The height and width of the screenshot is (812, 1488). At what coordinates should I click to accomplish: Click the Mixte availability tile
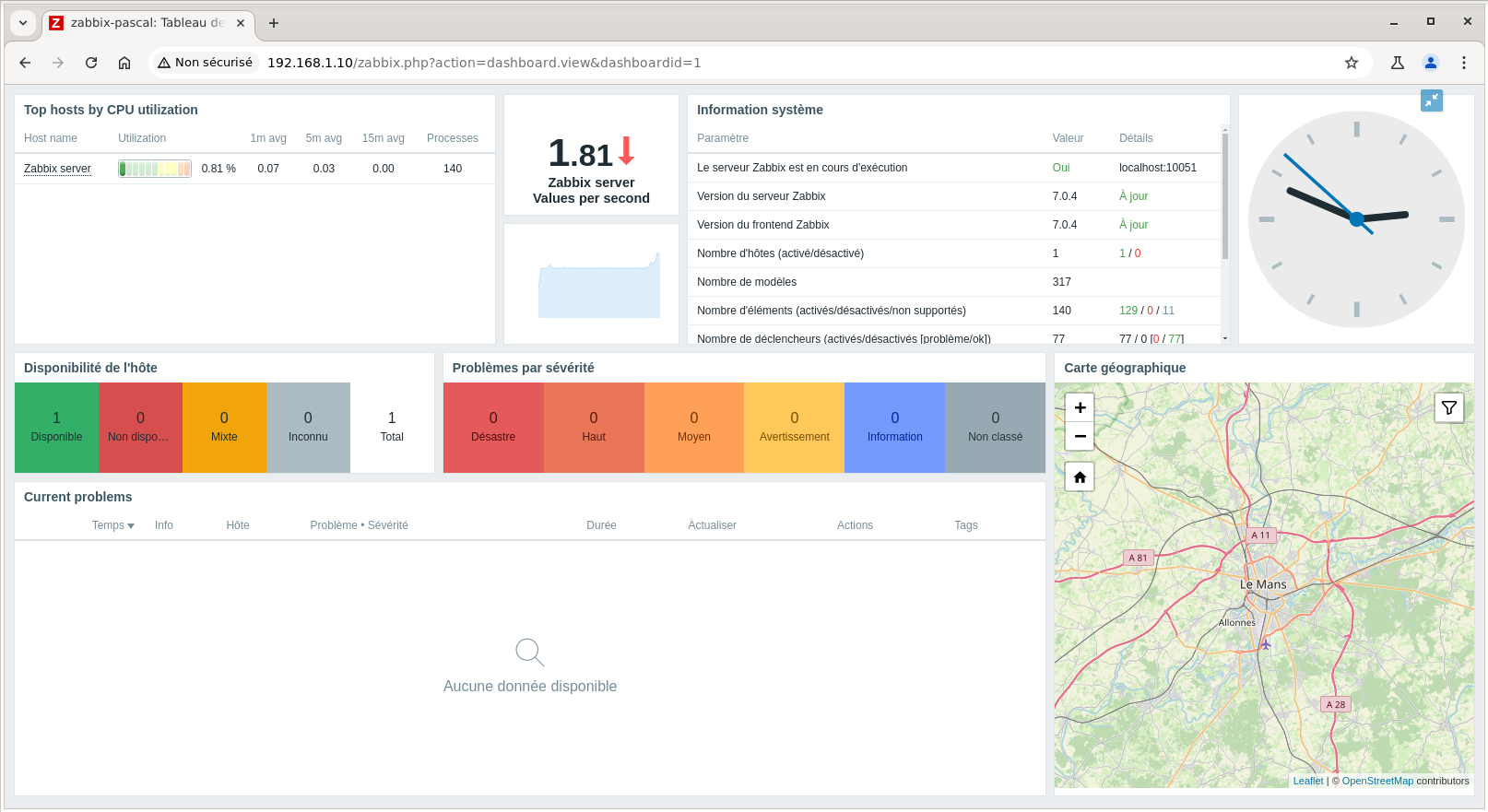224,428
